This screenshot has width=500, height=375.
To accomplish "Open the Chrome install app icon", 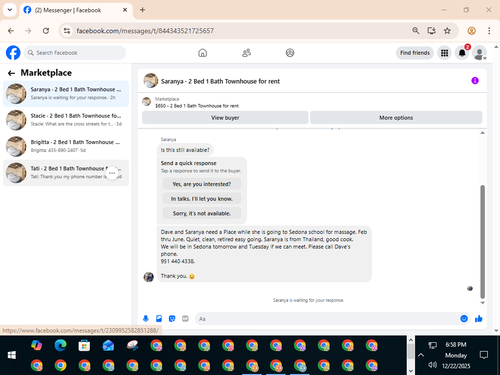I will click(x=432, y=31).
